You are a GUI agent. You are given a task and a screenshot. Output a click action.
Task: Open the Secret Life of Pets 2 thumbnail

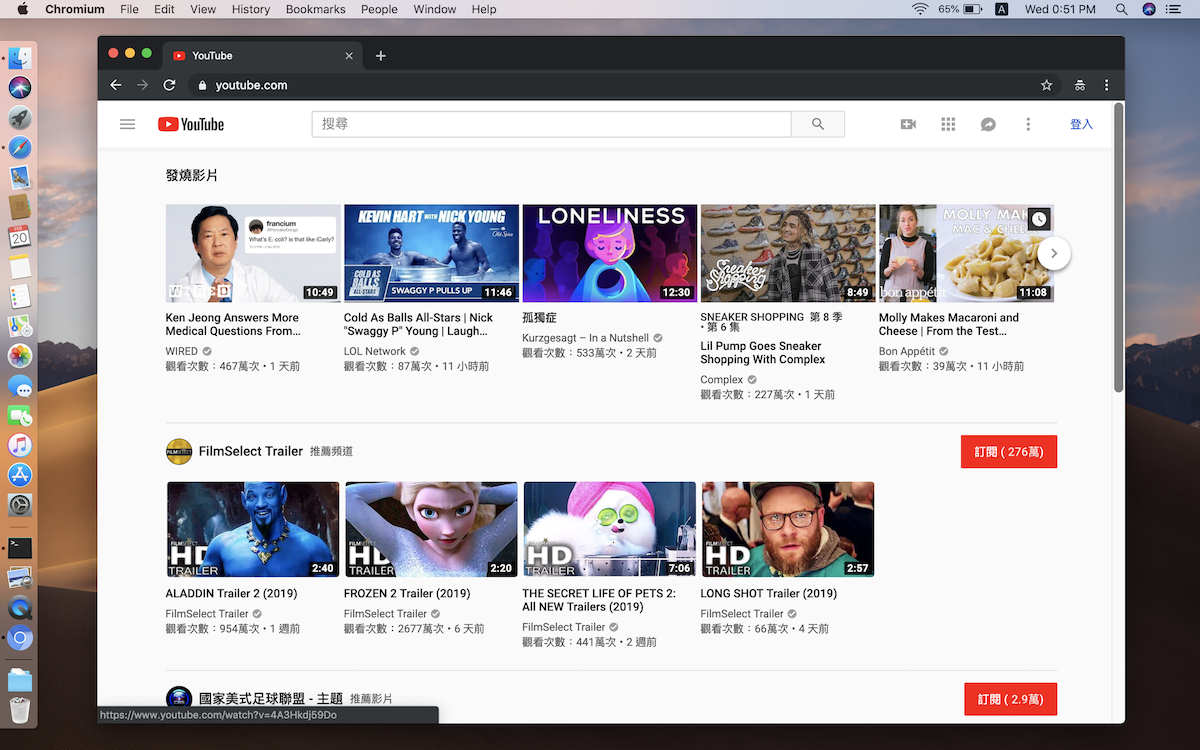(610, 529)
